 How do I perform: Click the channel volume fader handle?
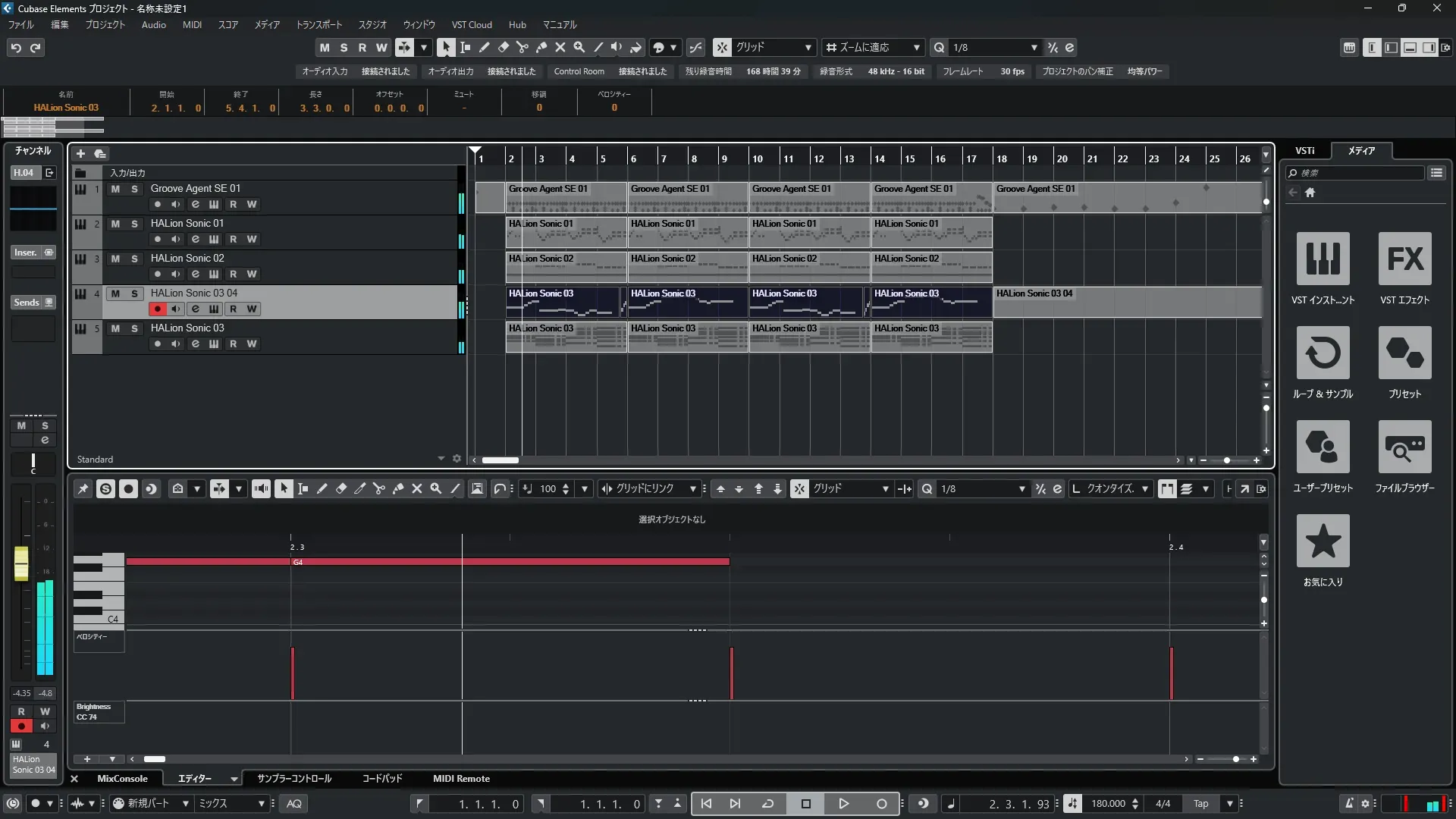(x=21, y=563)
